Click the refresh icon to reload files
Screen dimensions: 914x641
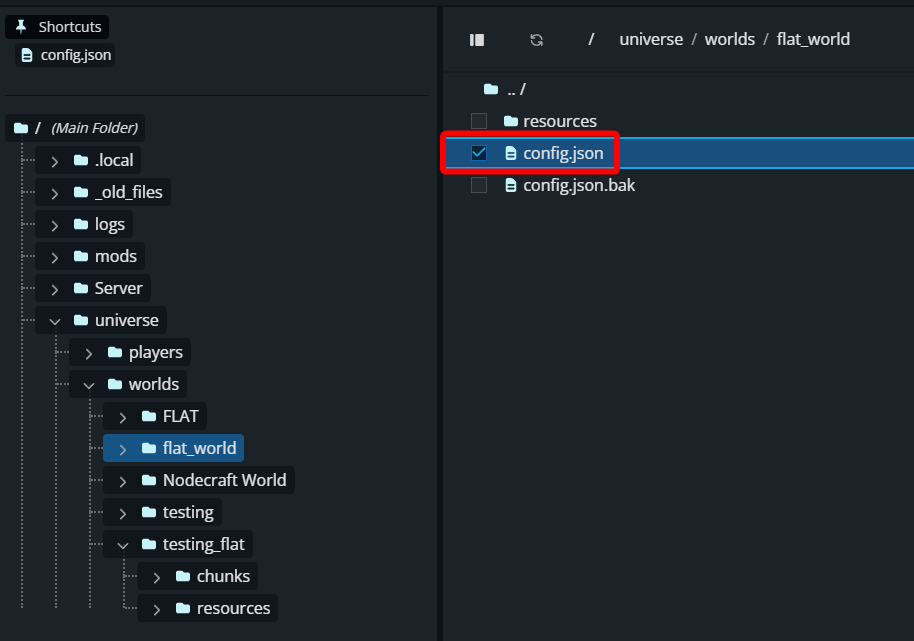(536, 39)
